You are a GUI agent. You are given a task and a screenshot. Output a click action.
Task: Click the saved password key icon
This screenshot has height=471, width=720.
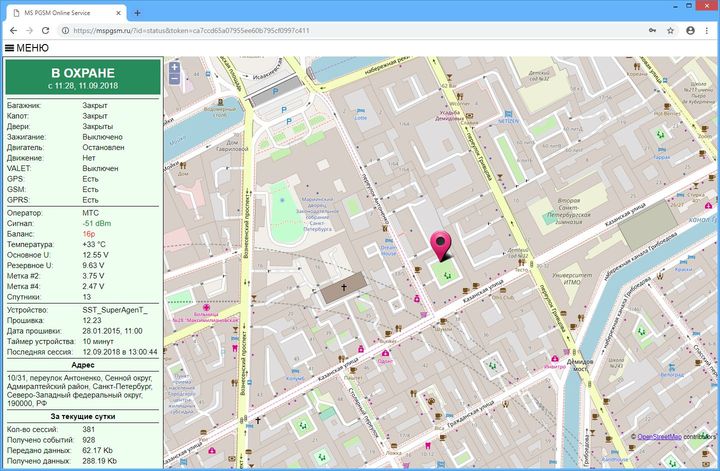(653, 30)
